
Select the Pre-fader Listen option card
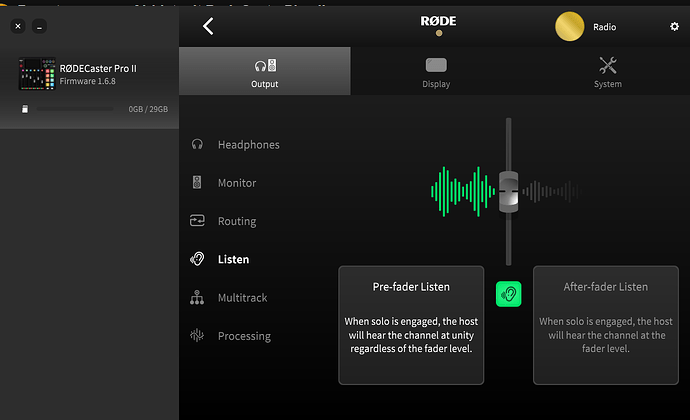click(x=411, y=325)
